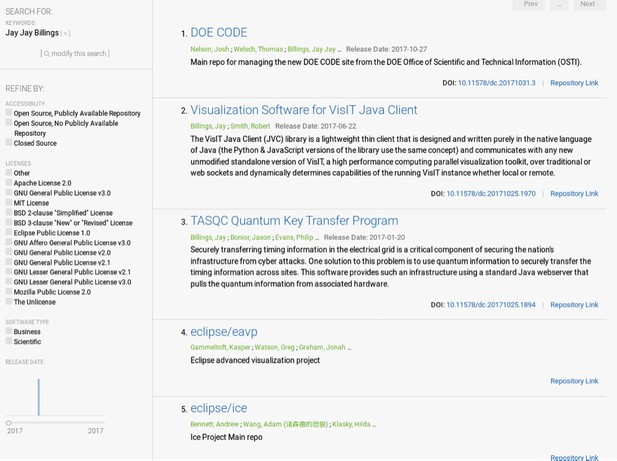Open Repository Link for TASQC Quantum Key Transfer
The height and width of the screenshot is (461, 617).
574,305
